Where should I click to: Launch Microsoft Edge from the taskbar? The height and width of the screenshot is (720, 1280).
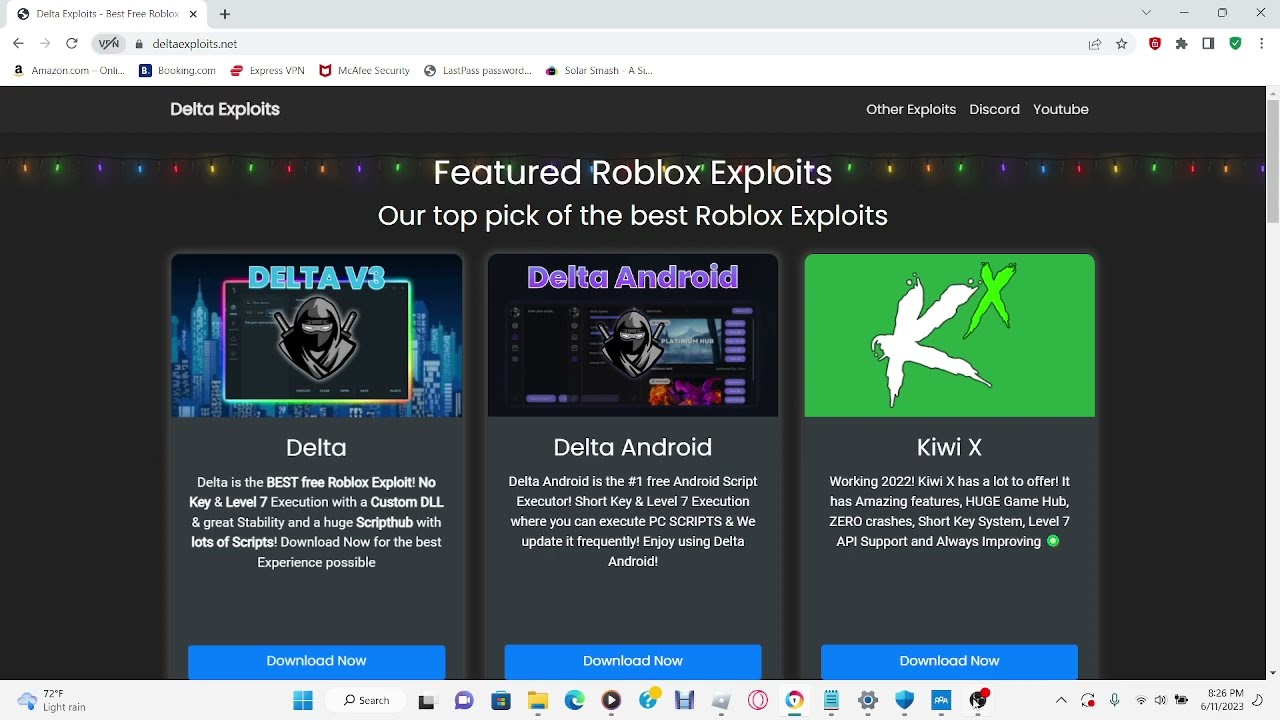(x=574, y=700)
